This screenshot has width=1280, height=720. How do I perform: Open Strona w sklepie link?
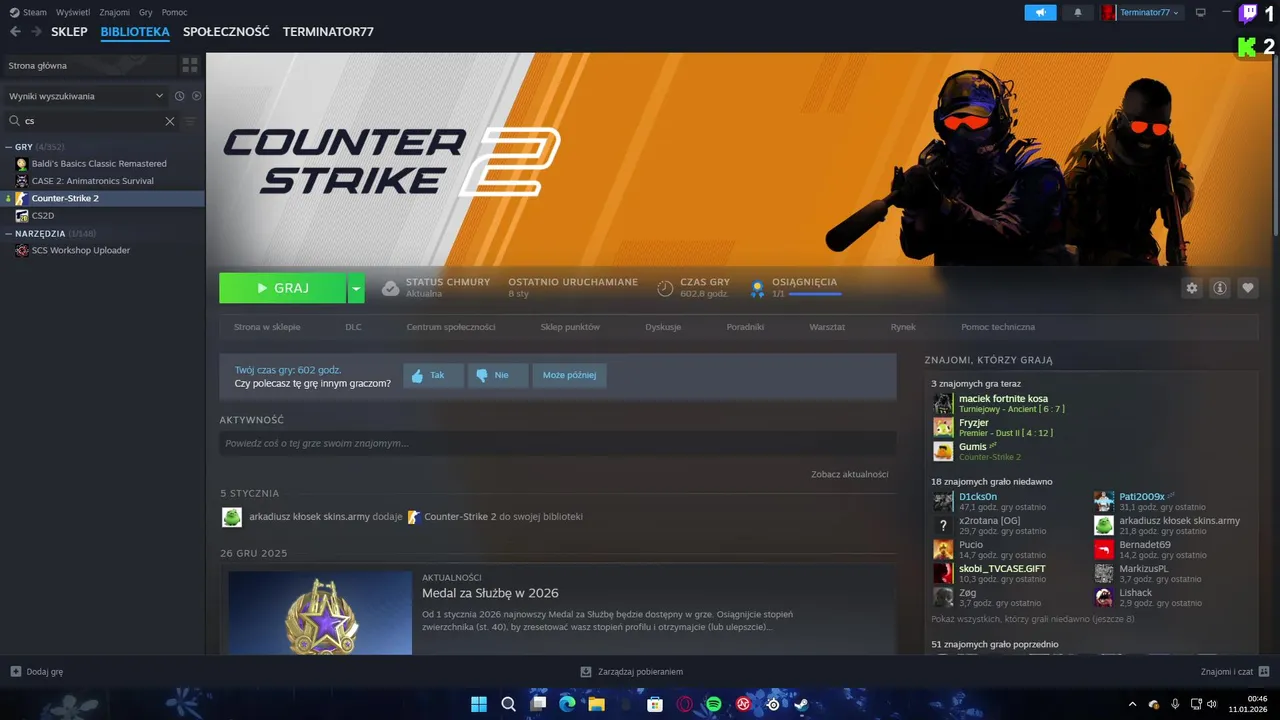[x=267, y=327]
